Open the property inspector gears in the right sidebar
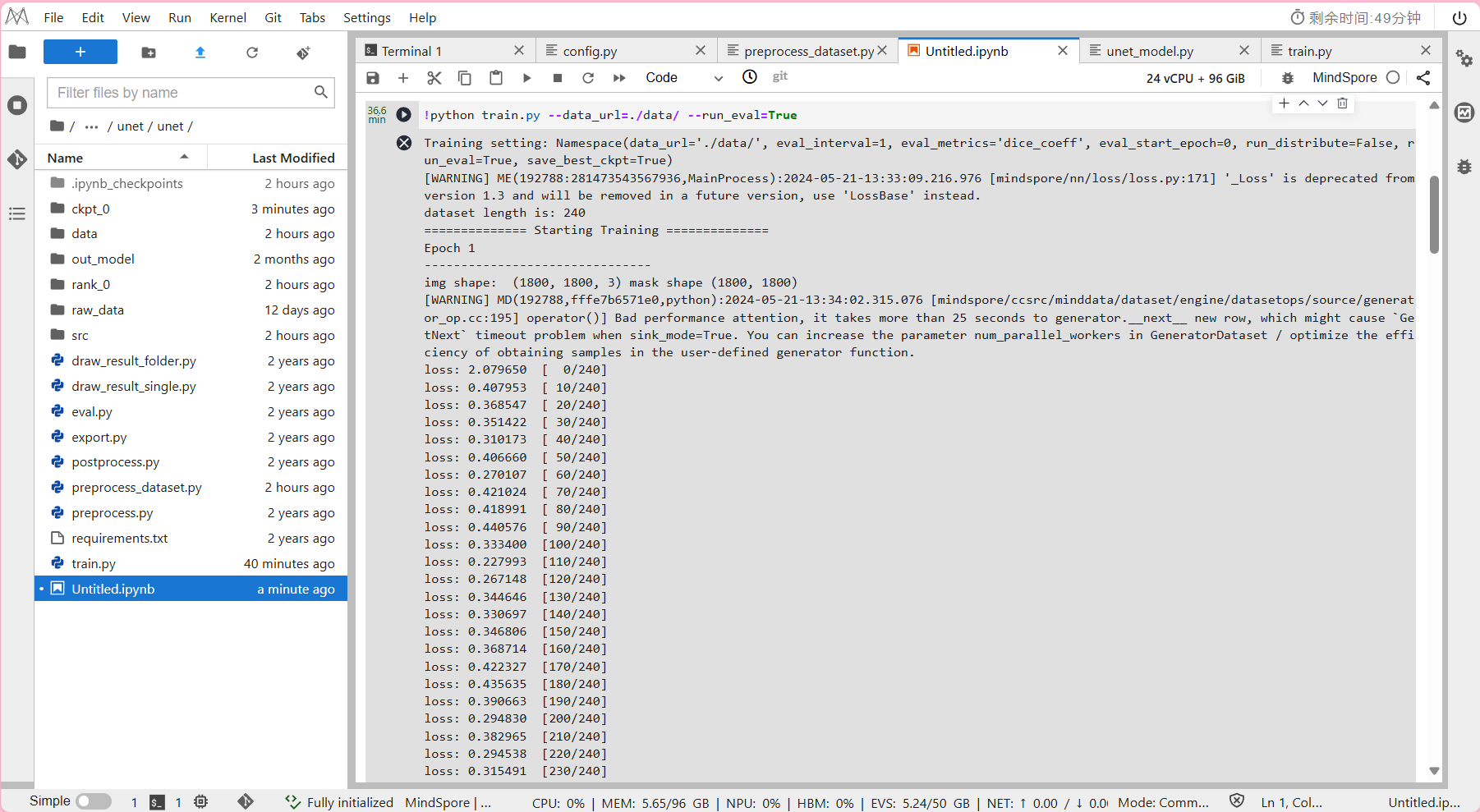Viewport: 1480px width, 812px height. pyautogui.click(x=1464, y=58)
